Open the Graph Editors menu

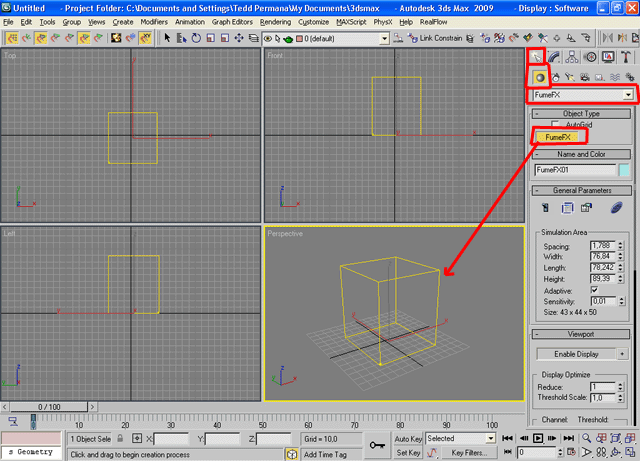tap(232, 22)
